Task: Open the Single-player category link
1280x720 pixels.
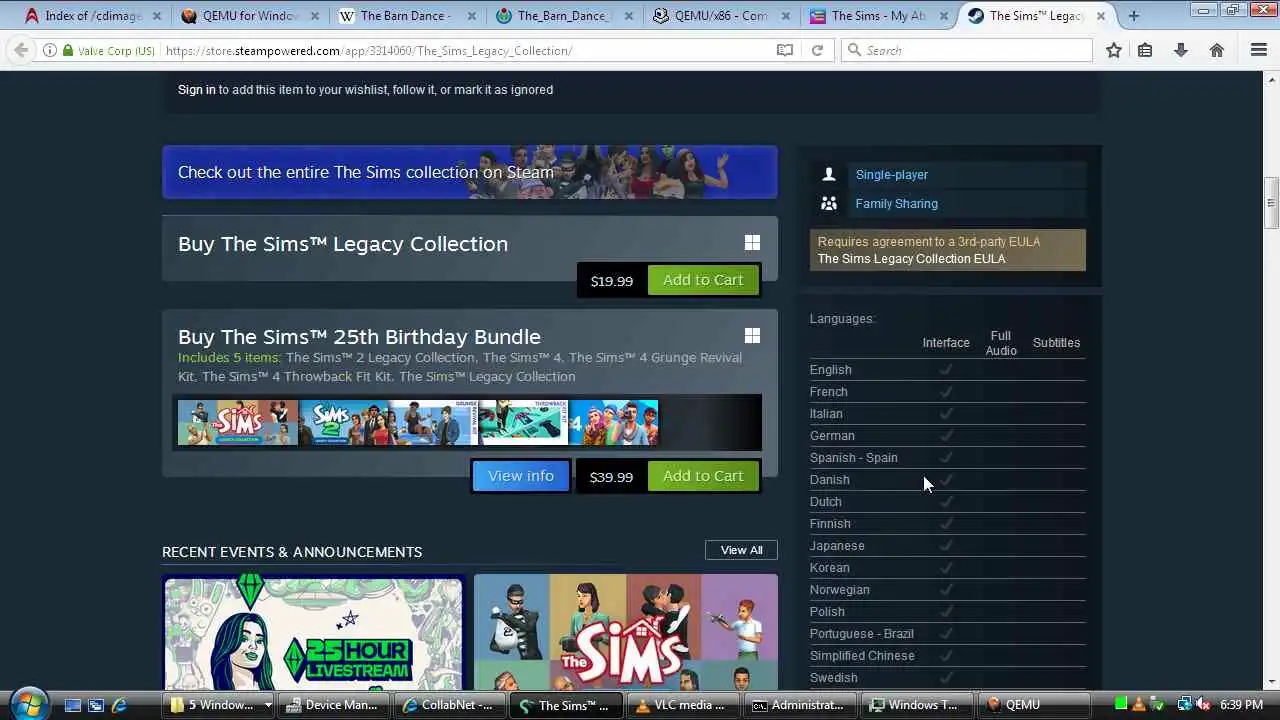Action: pyautogui.click(x=892, y=174)
